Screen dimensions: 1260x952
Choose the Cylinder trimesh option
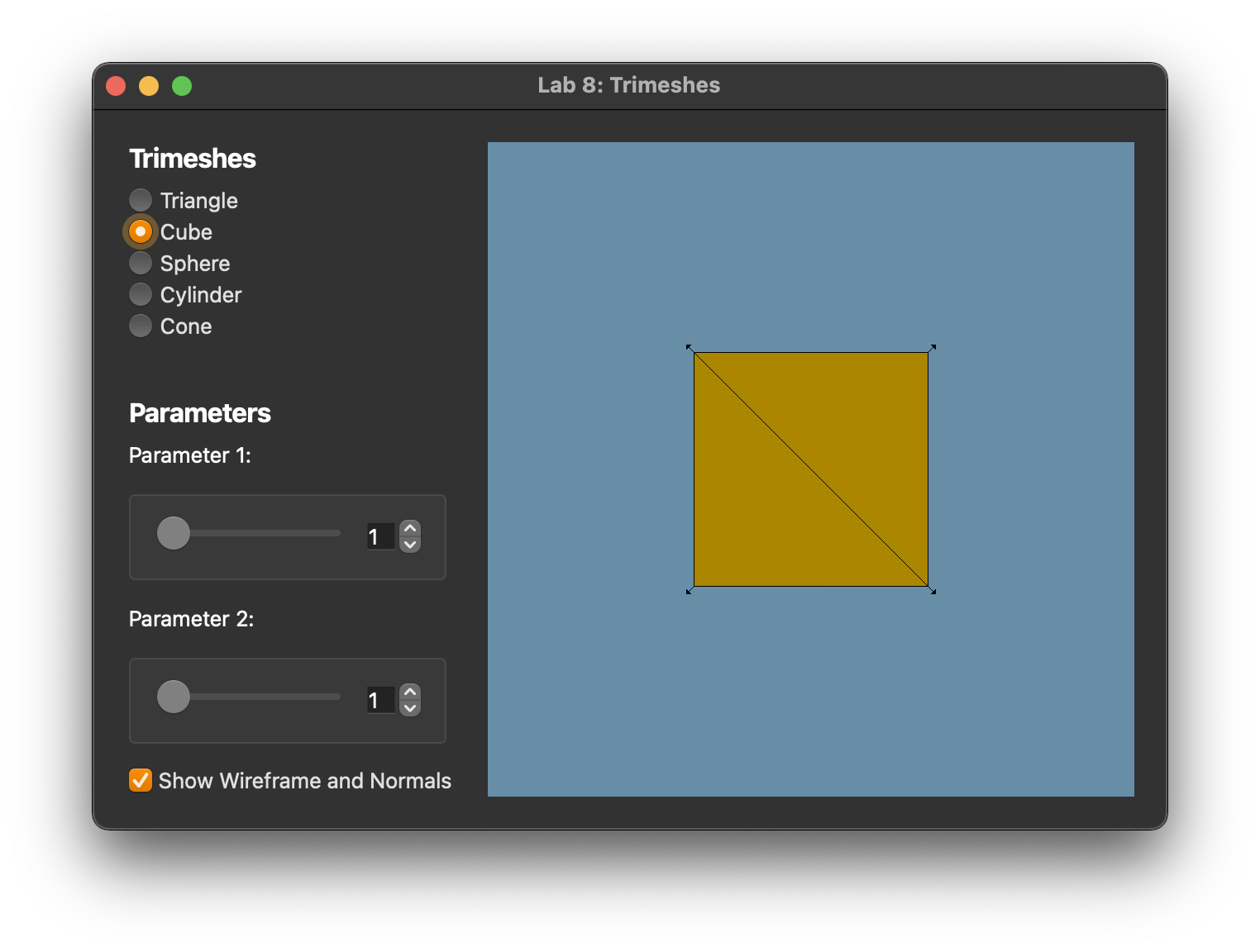pos(141,294)
